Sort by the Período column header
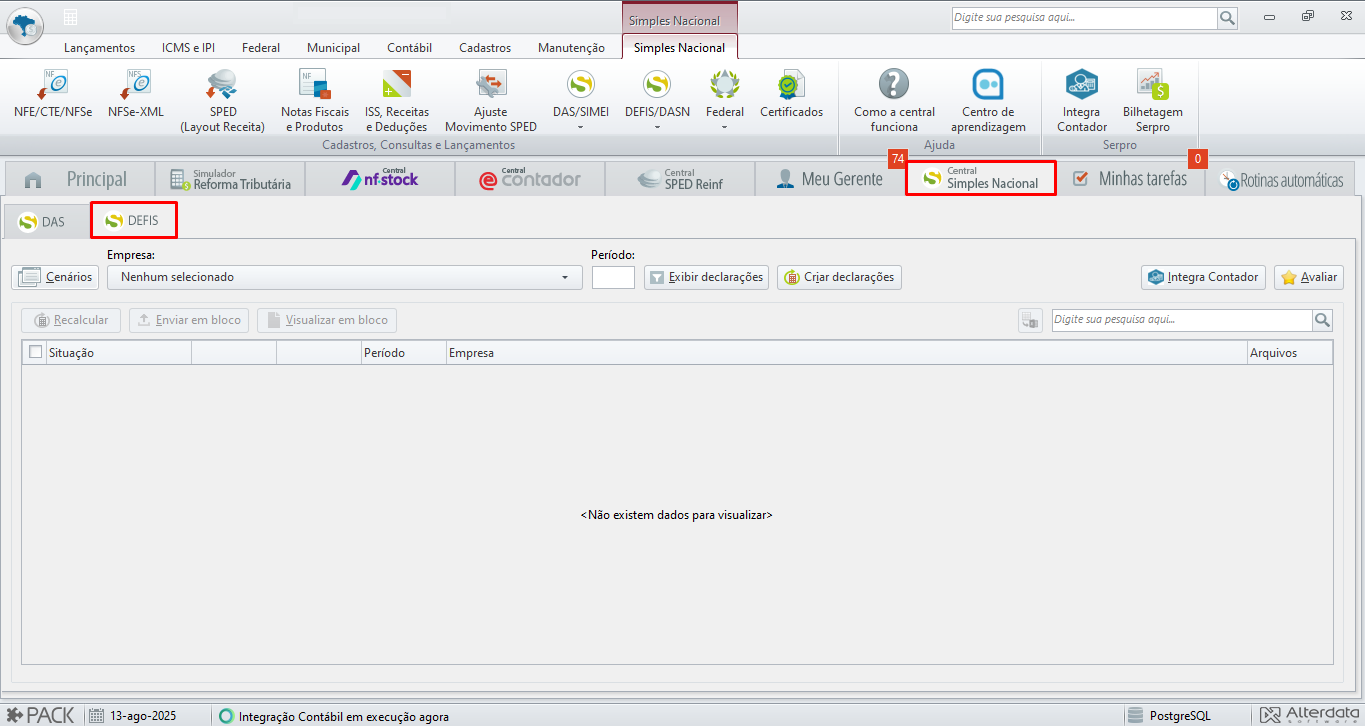The height and width of the screenshot is (726, 1365). pyautogui.click(x=404, y=352)
